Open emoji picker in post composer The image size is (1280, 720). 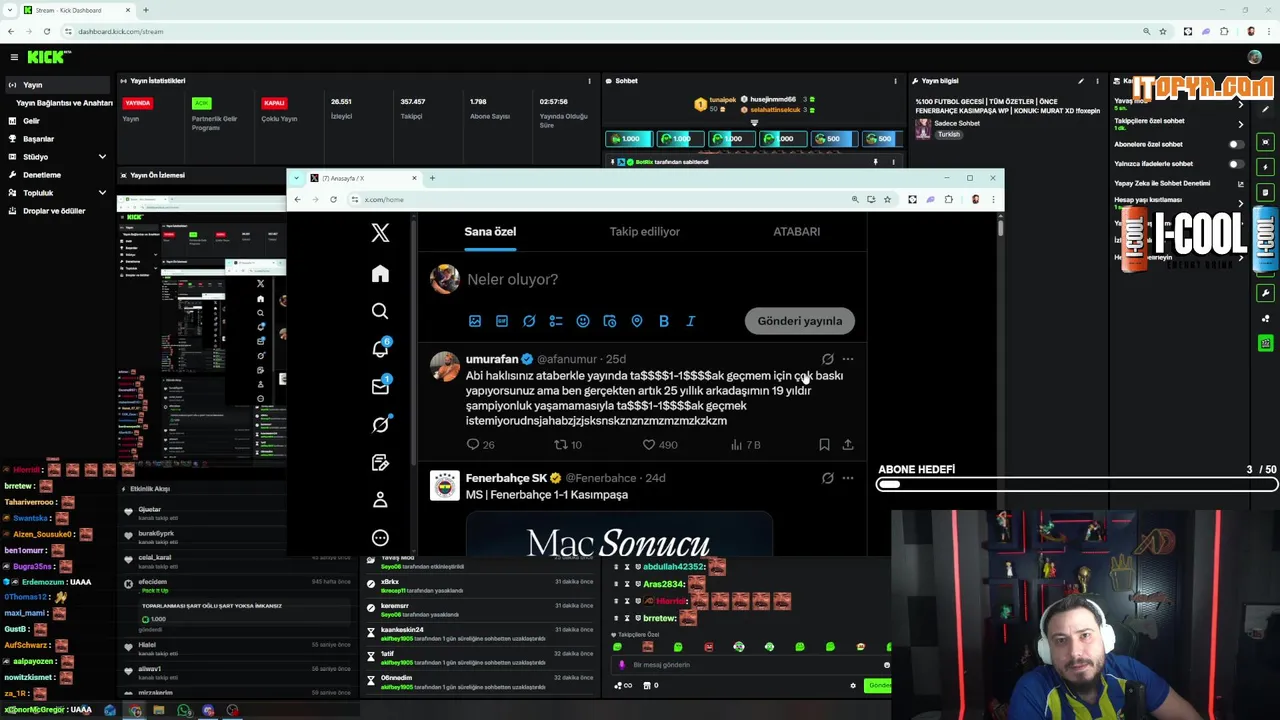tap(583, 321)
